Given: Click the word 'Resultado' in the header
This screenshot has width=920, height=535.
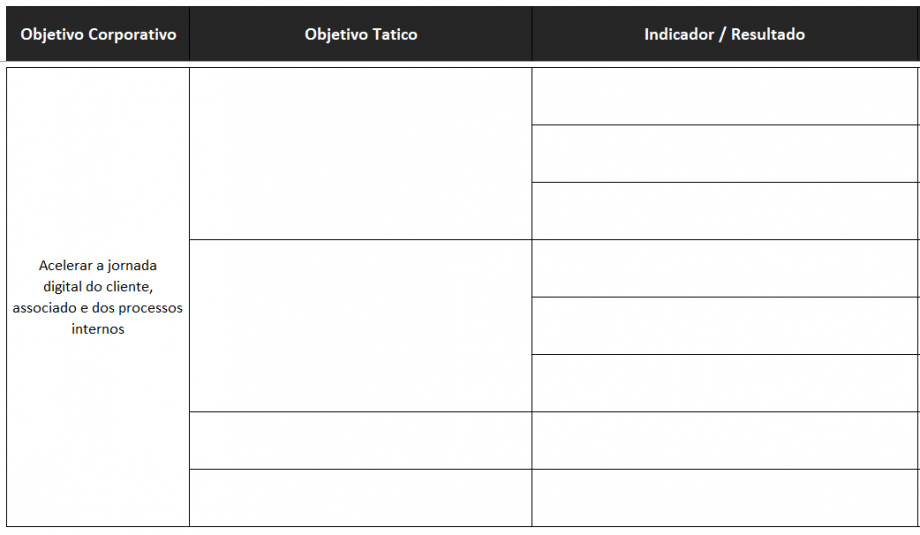Looking at the screenshot, I should tap(768, 34).
